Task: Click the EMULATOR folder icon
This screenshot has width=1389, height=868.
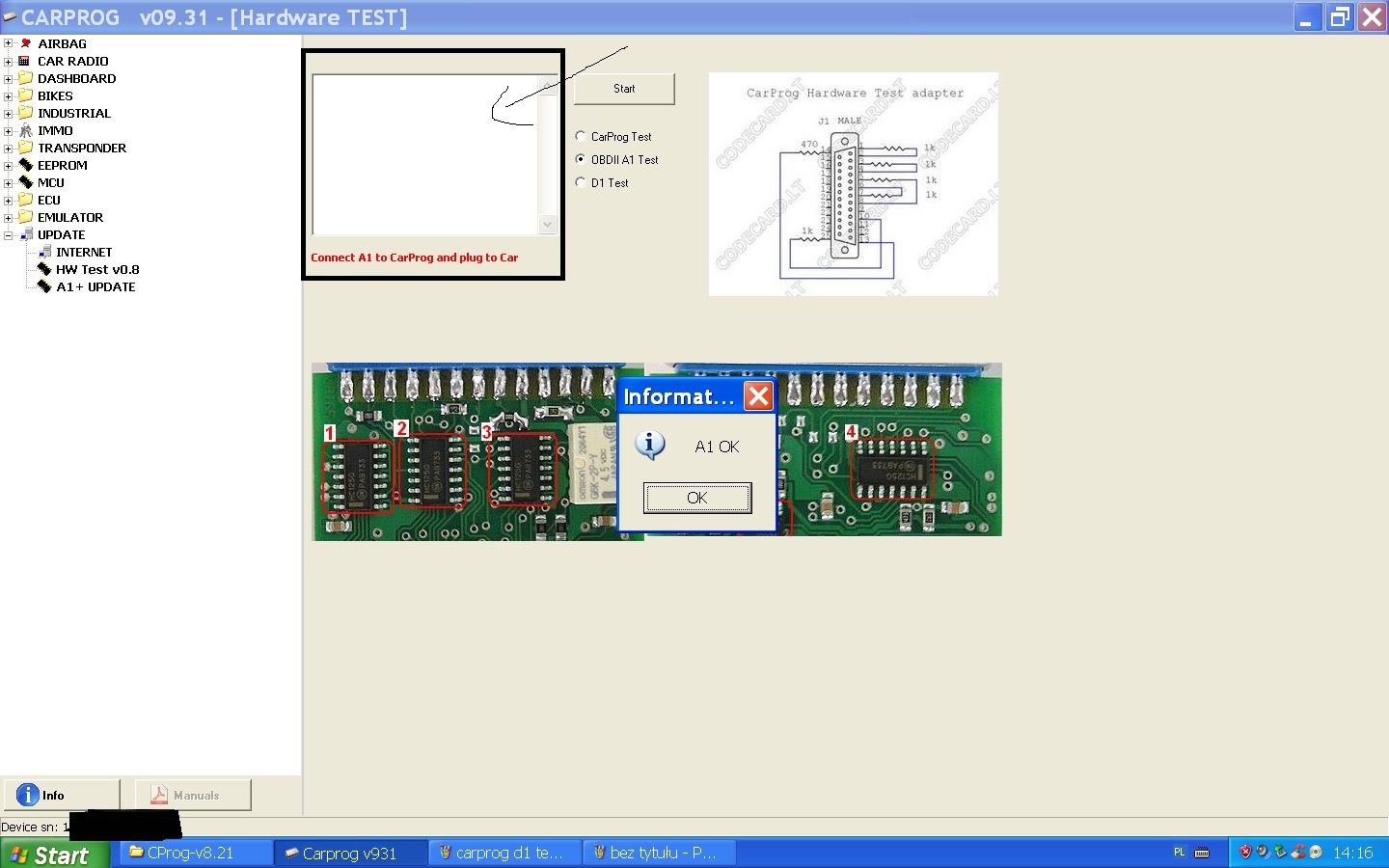Action: [26, 217]
